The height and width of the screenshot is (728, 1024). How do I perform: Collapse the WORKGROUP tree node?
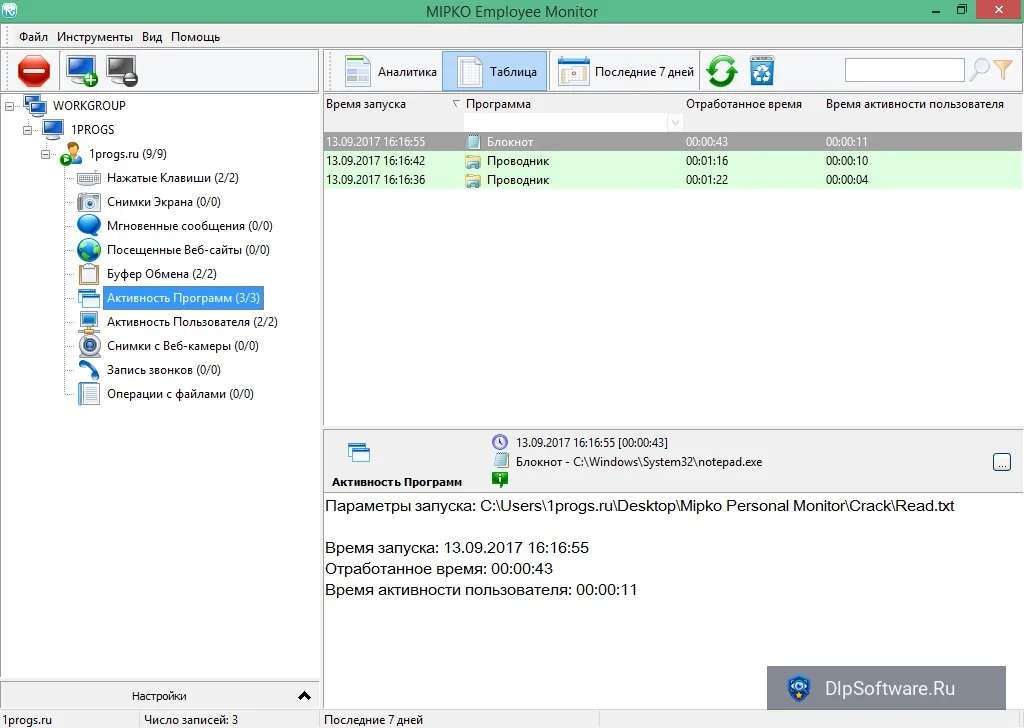coord(9,106)
